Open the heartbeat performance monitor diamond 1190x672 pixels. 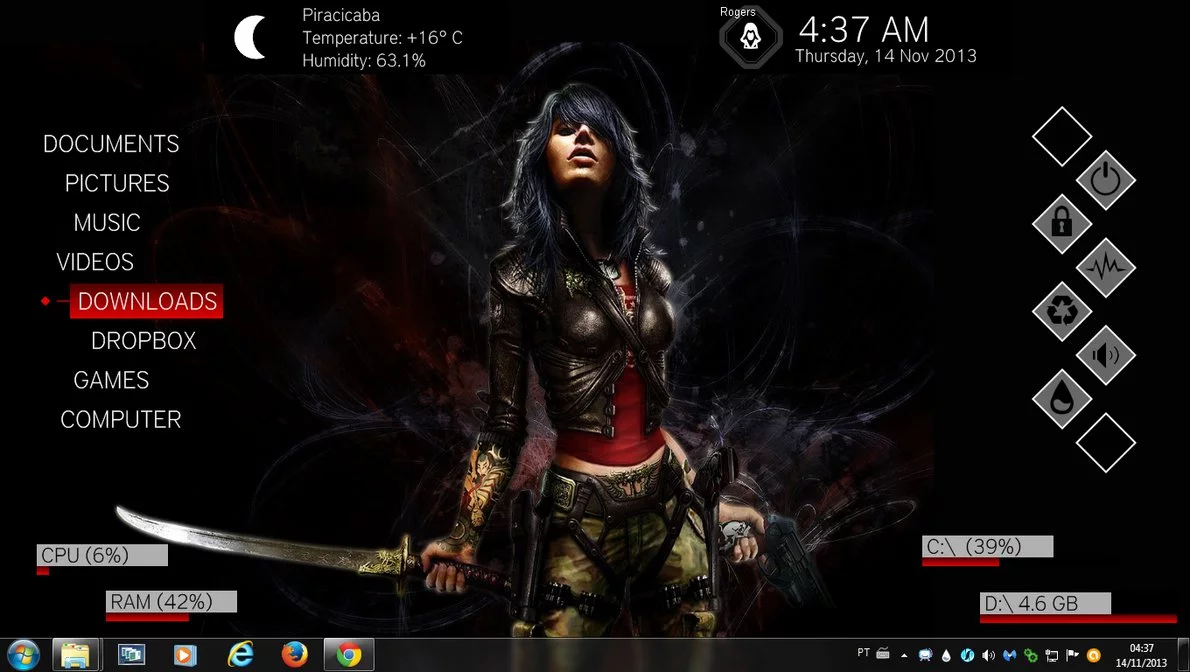(x=1106, y=268)
